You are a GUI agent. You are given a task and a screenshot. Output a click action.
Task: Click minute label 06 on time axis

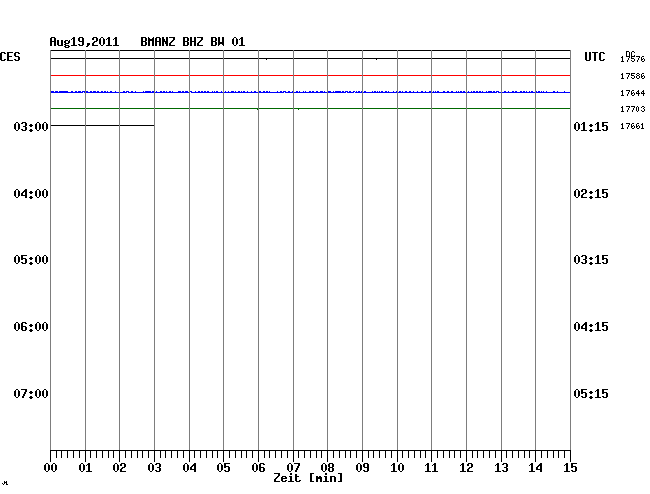click(258, 468)
